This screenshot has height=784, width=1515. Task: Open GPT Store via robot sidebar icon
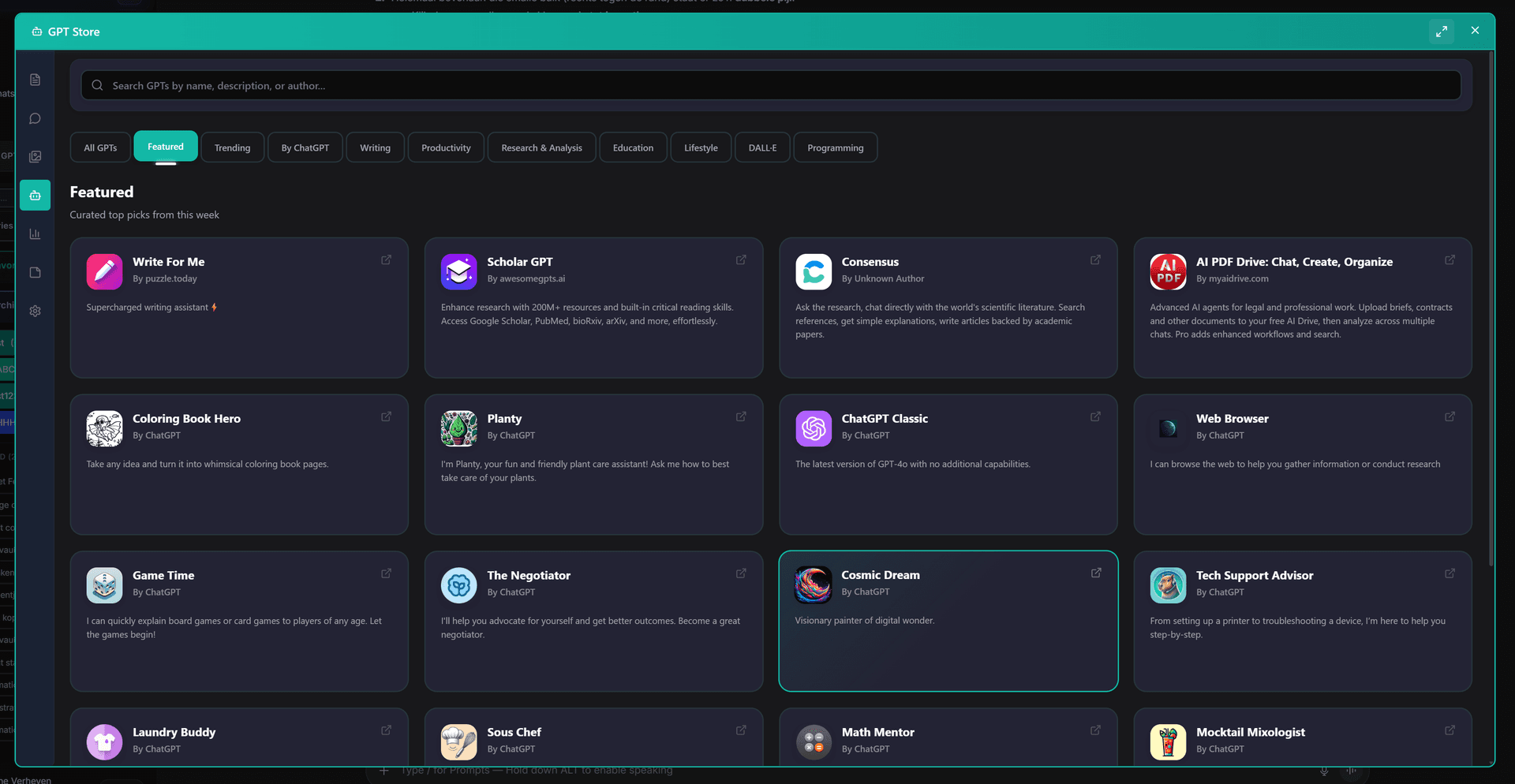click(x=35, y=195)
